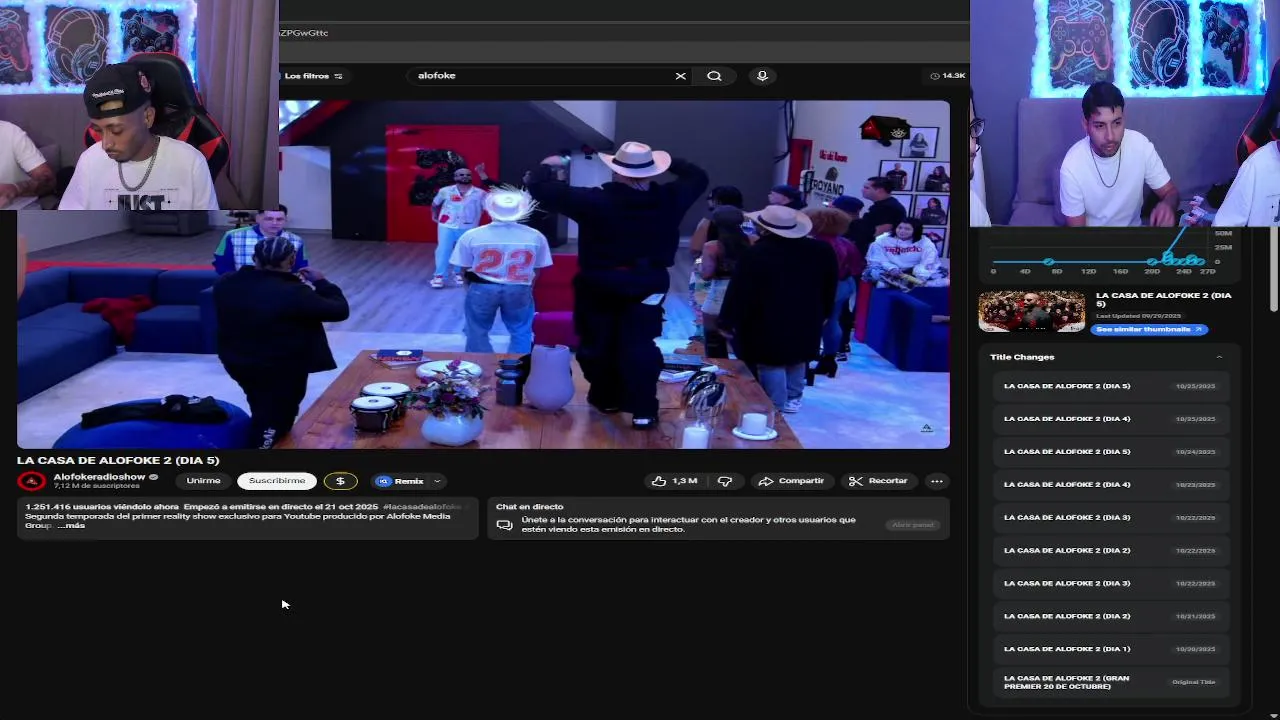Image resolution: width=1280 pixels, height=720 pixels.
Task: Click the viewers count 1.251.416 usuarios text
Action: [102, 507]
